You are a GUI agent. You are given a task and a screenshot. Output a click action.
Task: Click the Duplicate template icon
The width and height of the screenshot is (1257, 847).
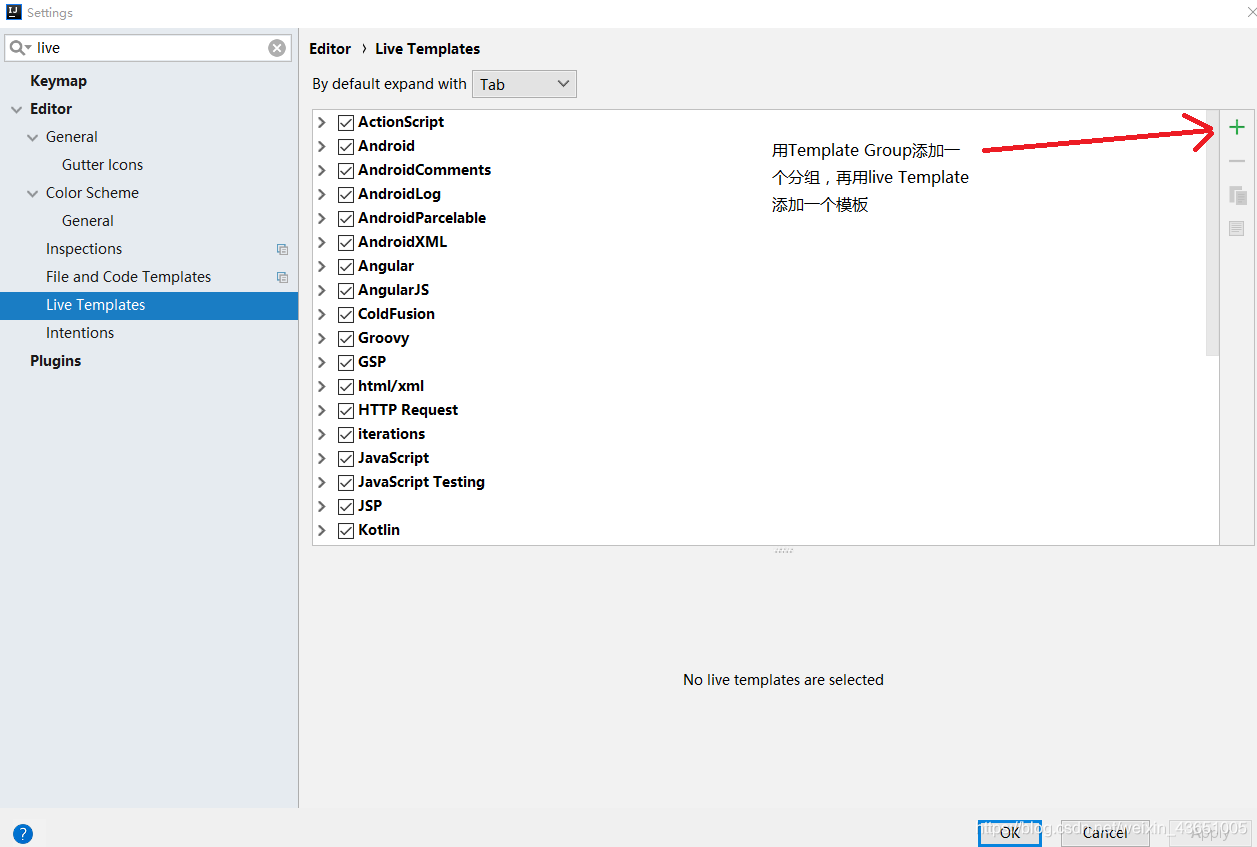(x=1237, y=195)
